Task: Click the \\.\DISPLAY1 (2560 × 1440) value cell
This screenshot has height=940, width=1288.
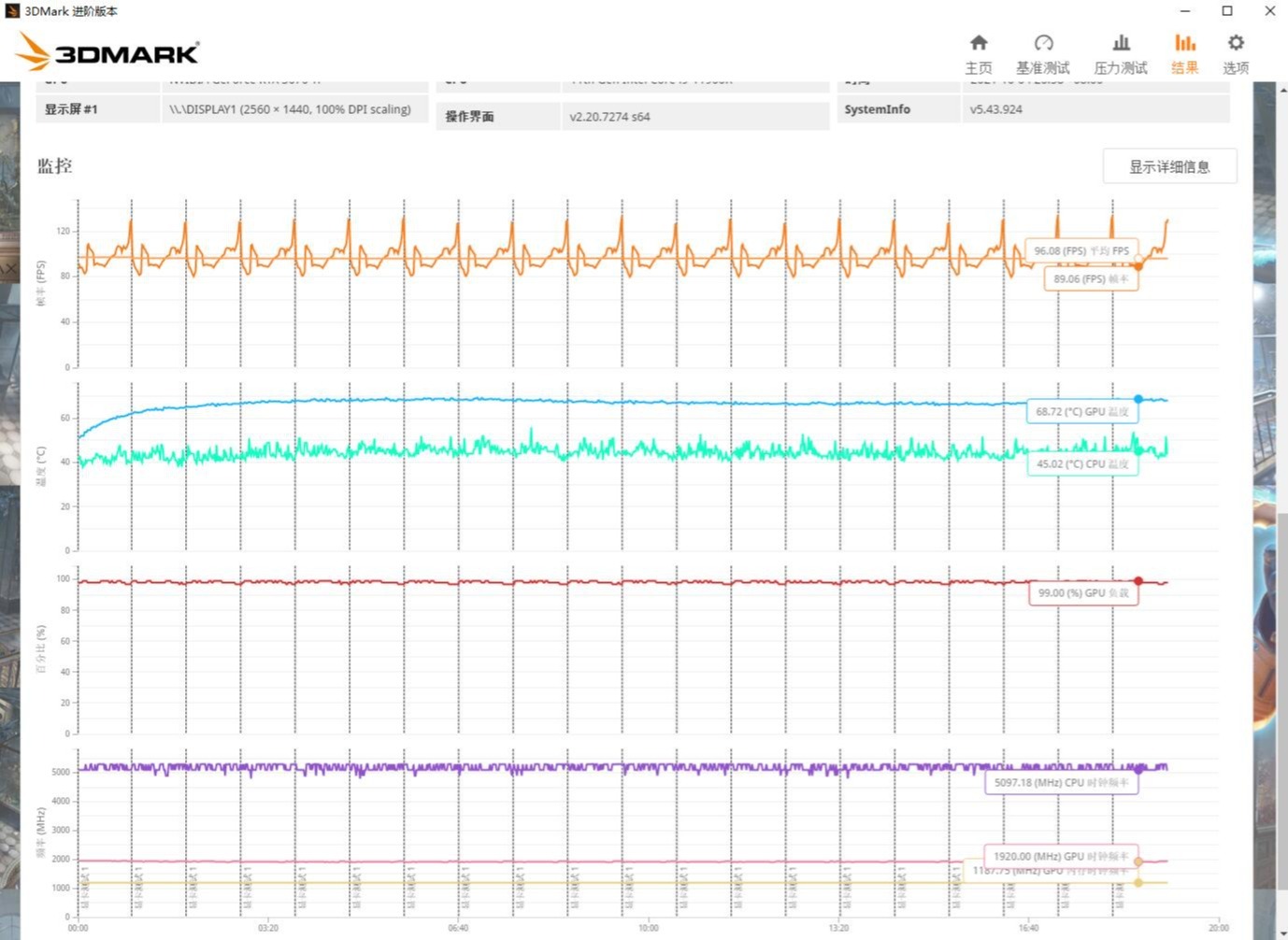Action: (x=295, y=109)
